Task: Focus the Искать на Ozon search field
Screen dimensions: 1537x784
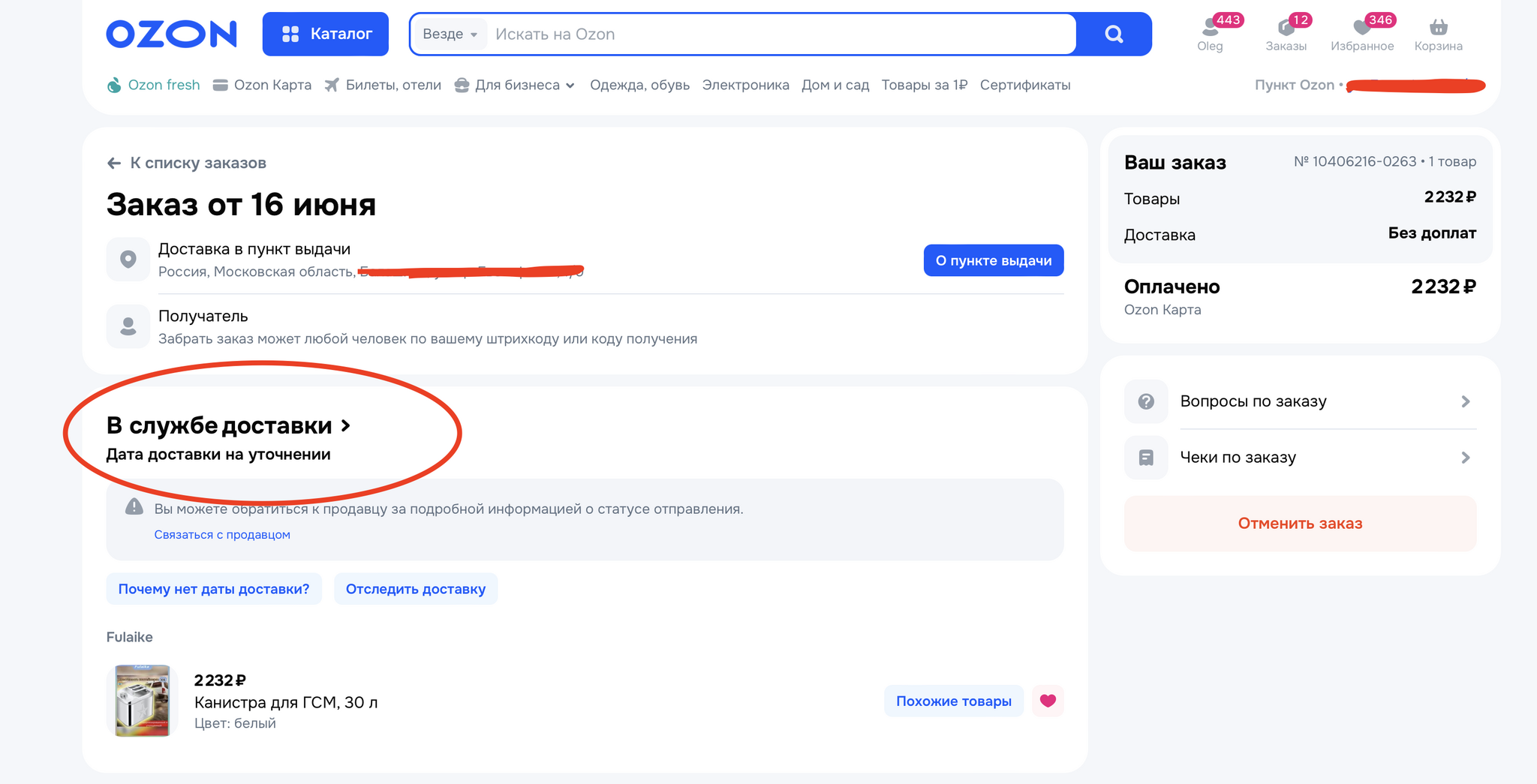Action: pos(781,34)
